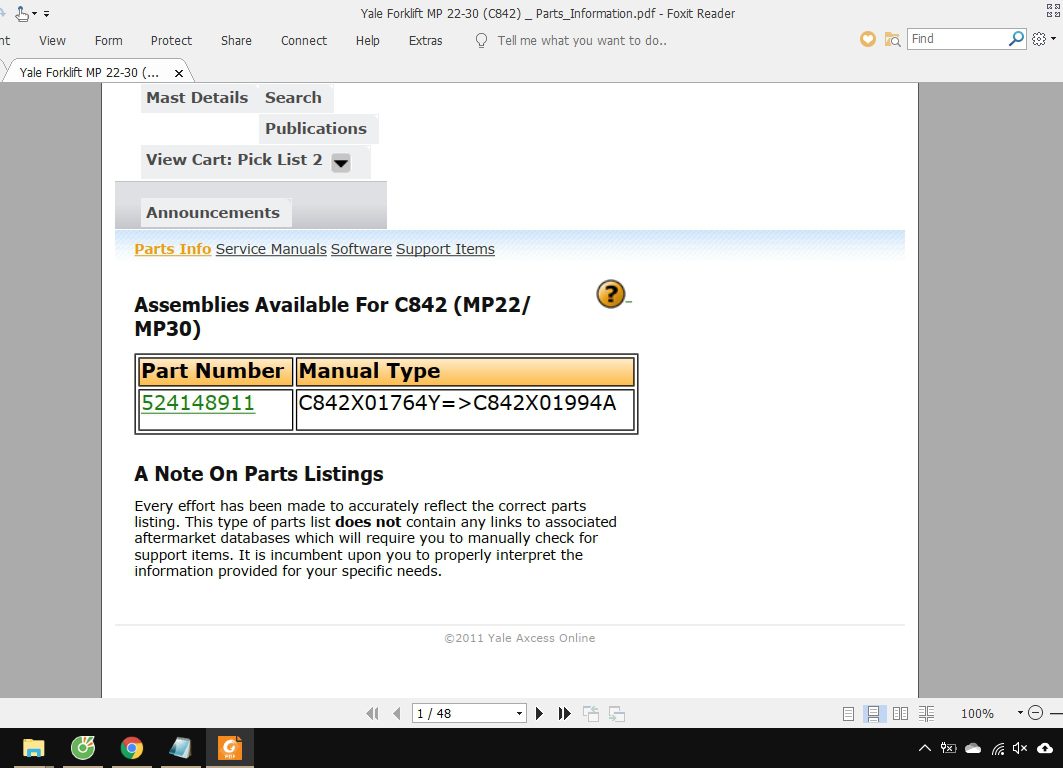Screen dimensions: 1063x768
Task: Follow the Service Manuals link
Action: click(271, 249)
